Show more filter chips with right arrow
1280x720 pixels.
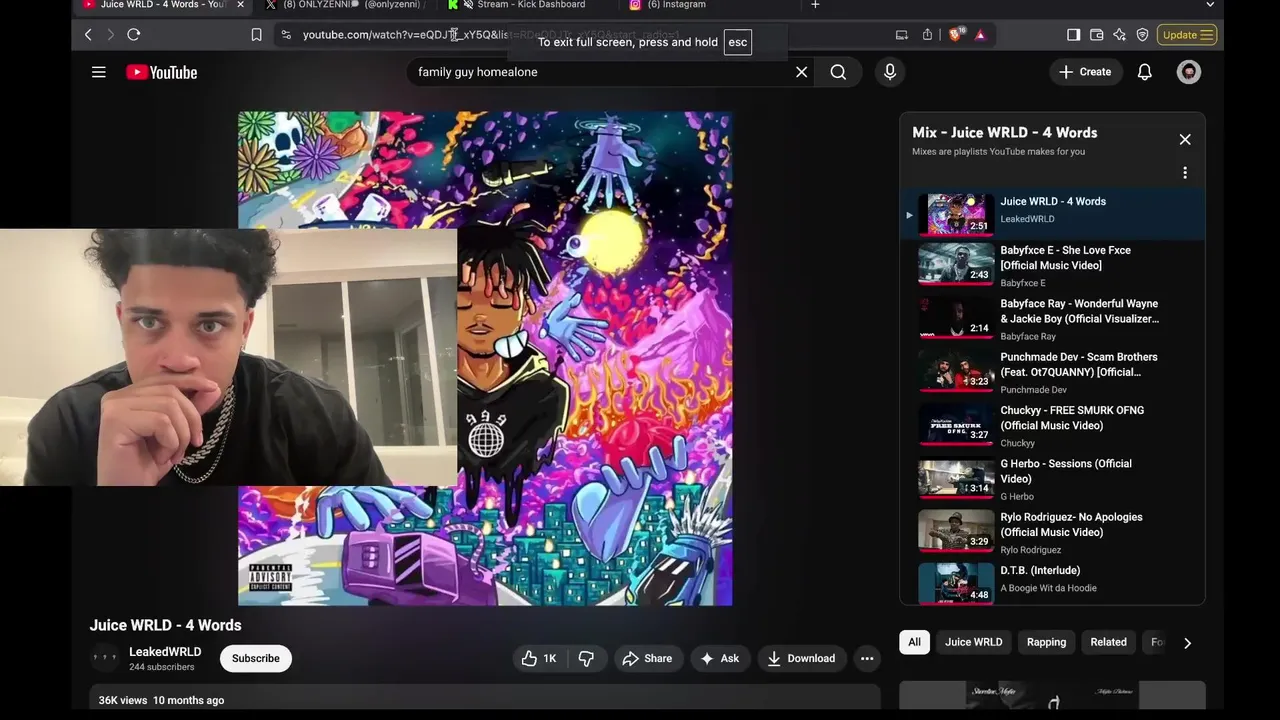coord(1187,643)
